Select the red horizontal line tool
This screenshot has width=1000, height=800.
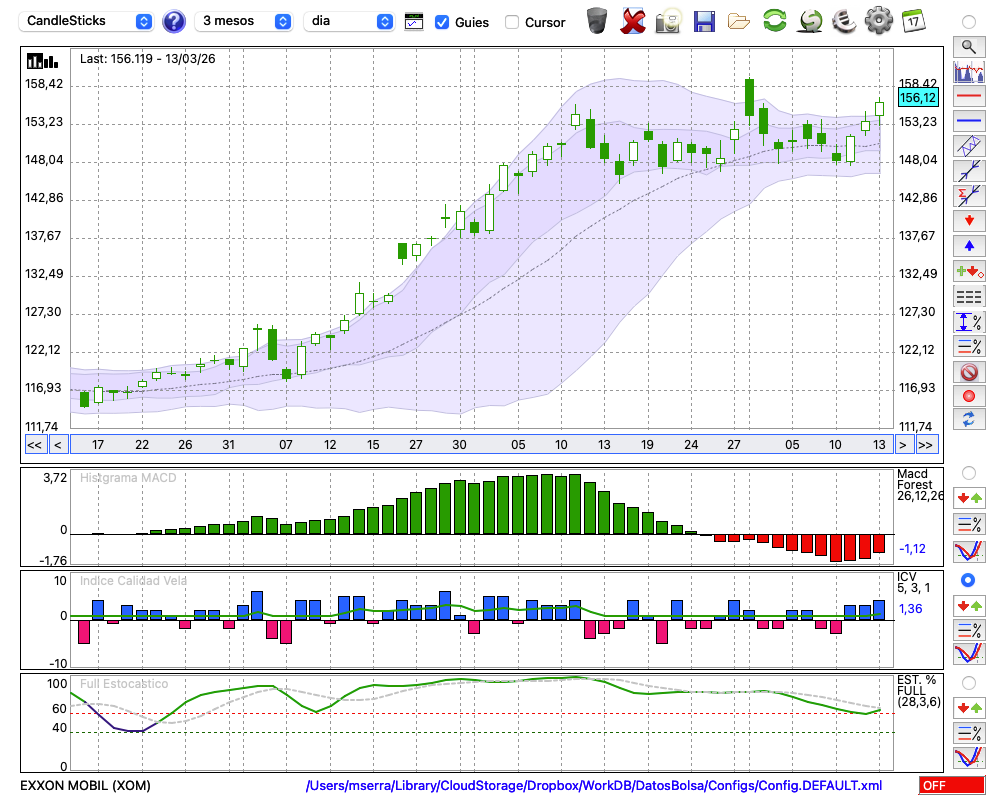tap(968, 97)
